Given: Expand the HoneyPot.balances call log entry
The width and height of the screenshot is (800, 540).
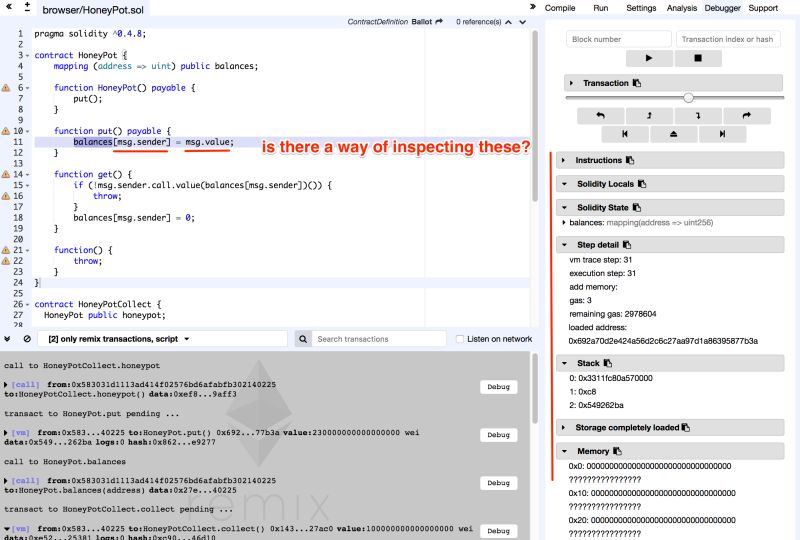Looking at the screenshot, I should [x=6, y=481].
